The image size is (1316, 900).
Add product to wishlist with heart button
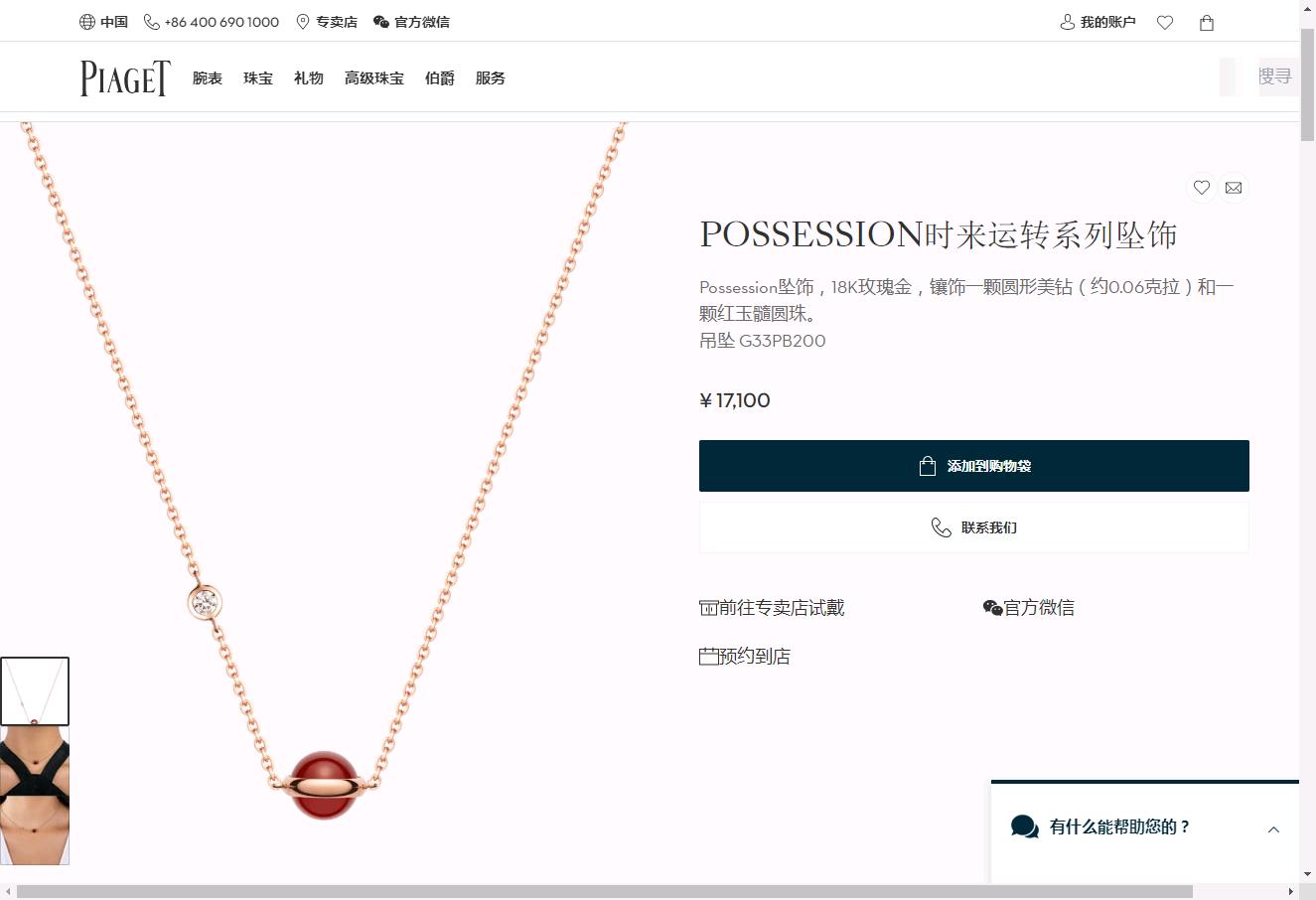point(1201,188)
